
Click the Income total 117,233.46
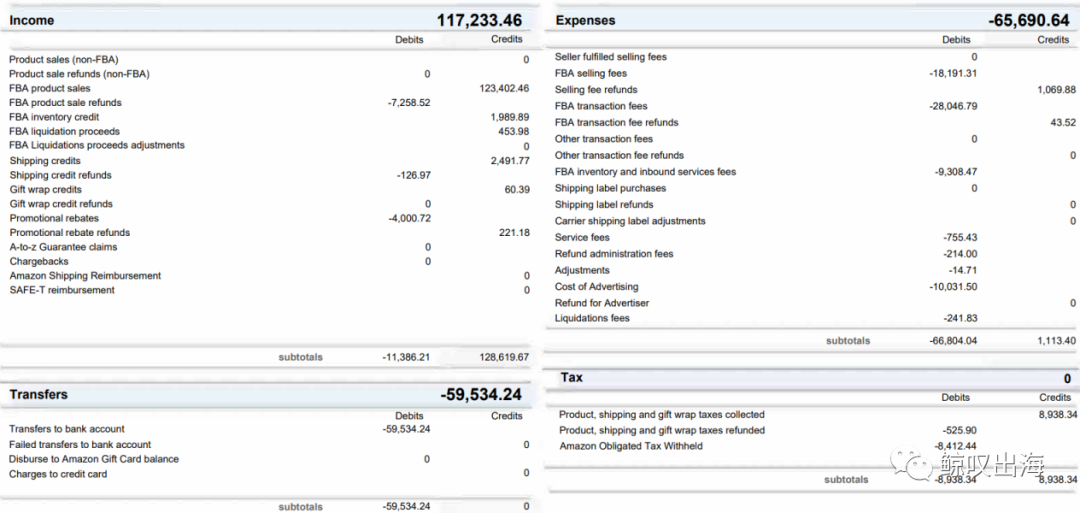click(479, 20)
